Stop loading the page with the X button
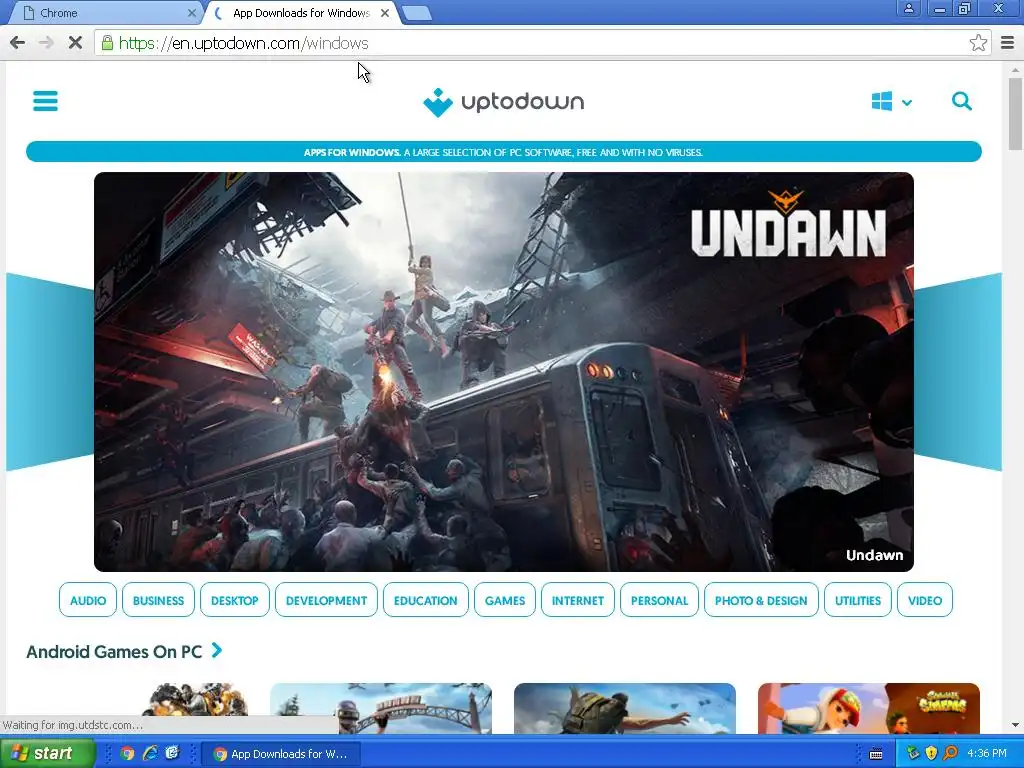This screenshot has width=1024, height=768. pos(75,43)
